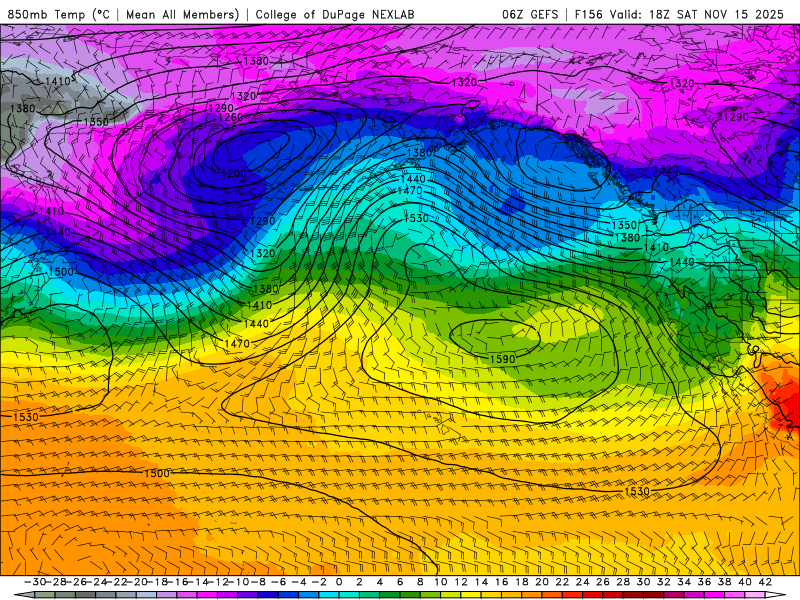Select the -28 legend value
800x600 pixels.
pos(55,582)
